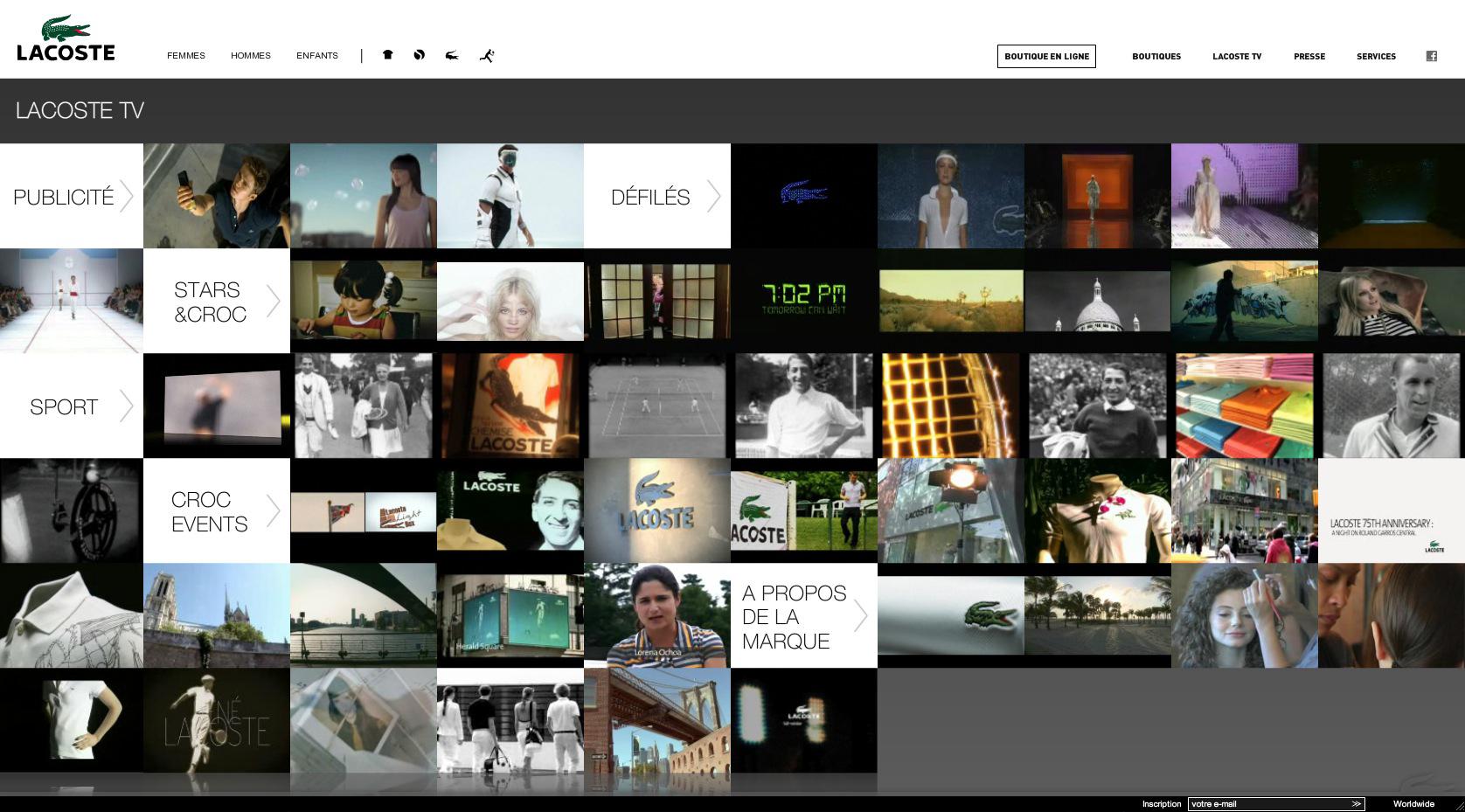Screen dimensions: 1465x812
Task: Open the blonde woman close-up video
Action: click(510, 301)
